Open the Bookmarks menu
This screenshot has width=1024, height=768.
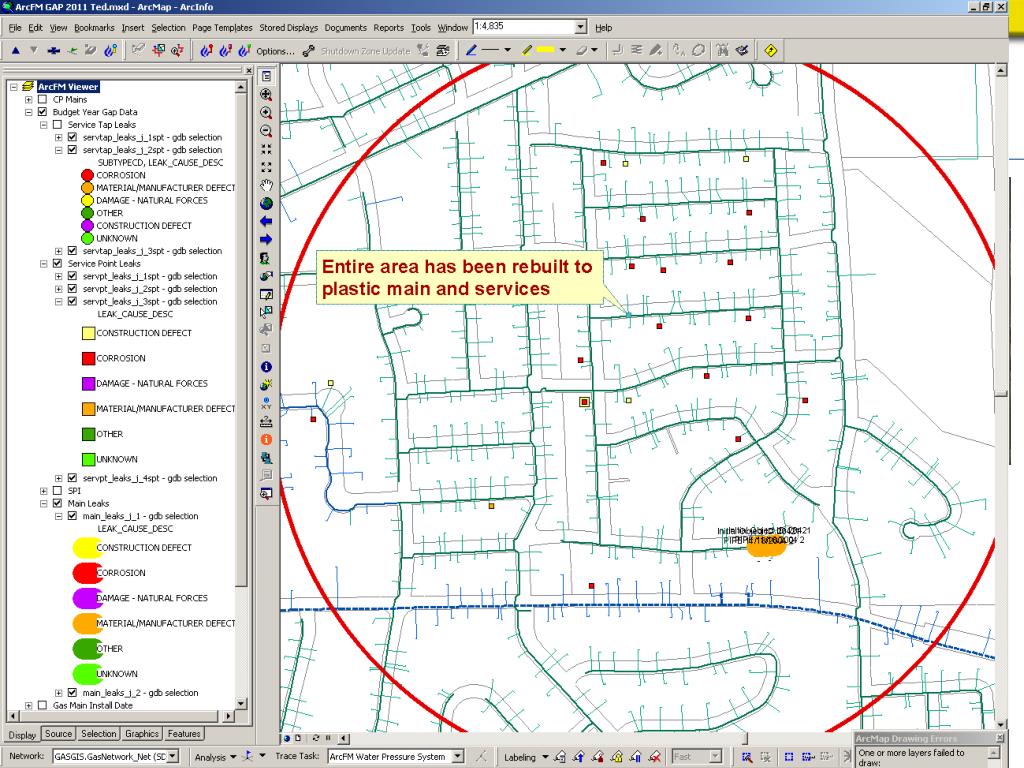coord(94,27)
